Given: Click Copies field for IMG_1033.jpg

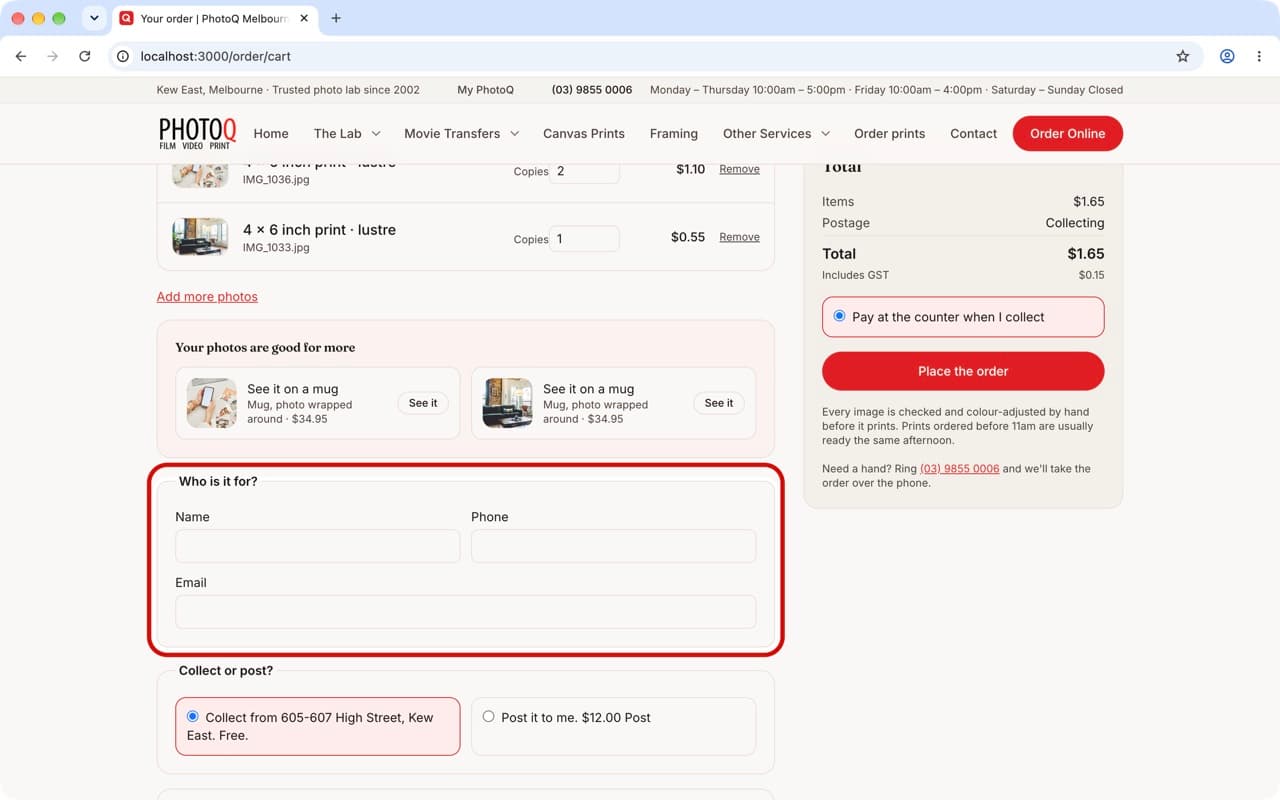Looking at the screenshot, I should (x=584, y=239).
